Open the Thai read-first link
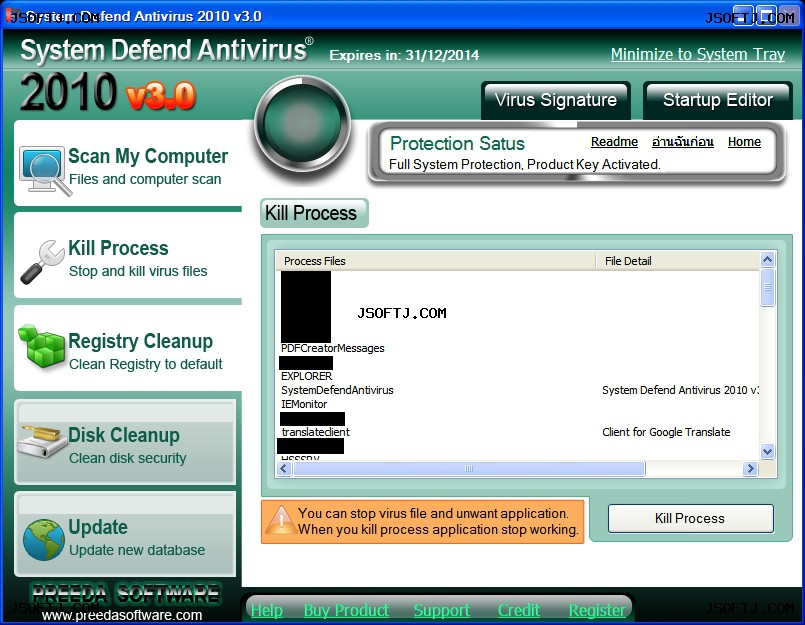Screen dimensions: 805x625 [683, 142]
